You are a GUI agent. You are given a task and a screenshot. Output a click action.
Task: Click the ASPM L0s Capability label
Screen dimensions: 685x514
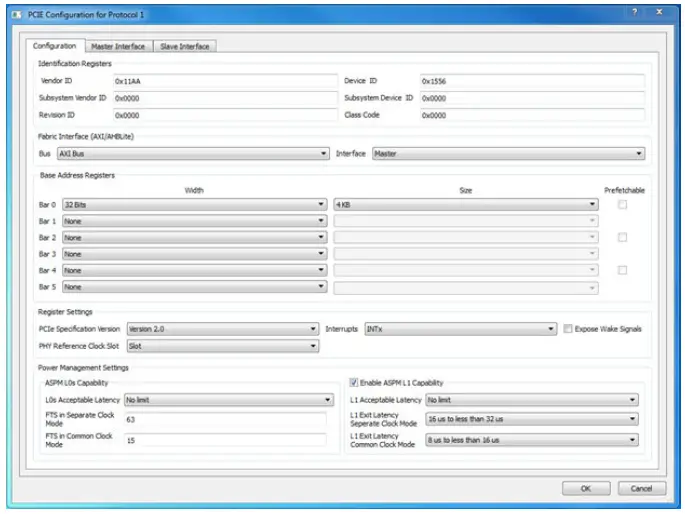click(76, 383)
